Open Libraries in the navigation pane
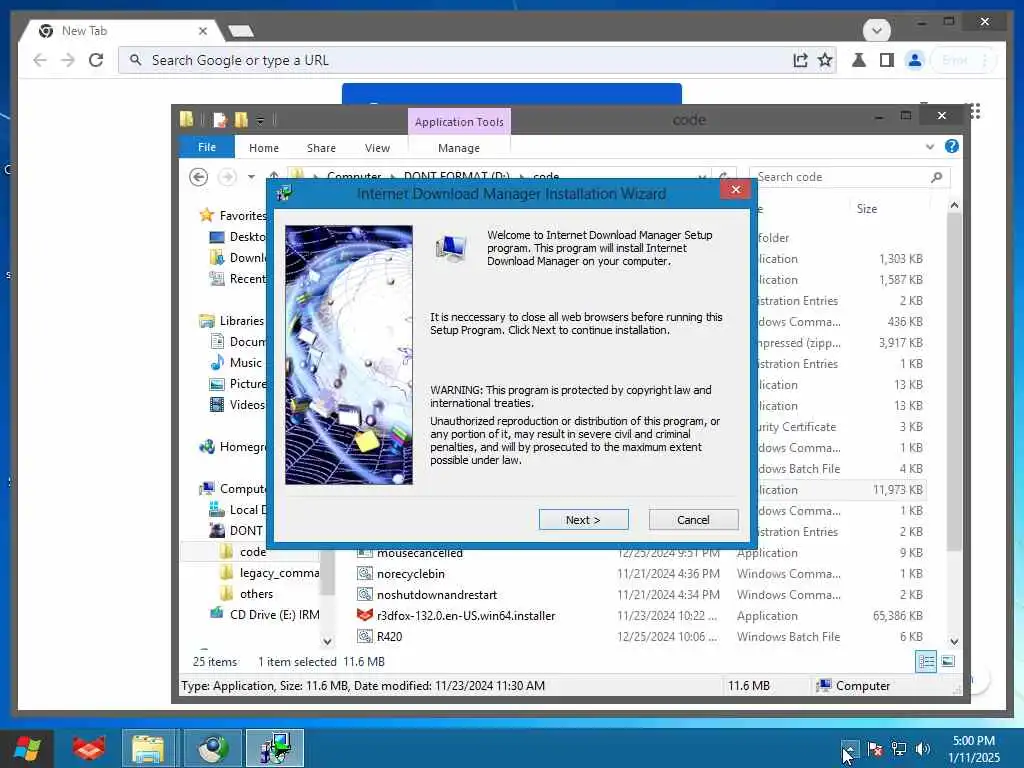Image resolution: width=1024 pixels, height=768 pixels. point(242,321)
